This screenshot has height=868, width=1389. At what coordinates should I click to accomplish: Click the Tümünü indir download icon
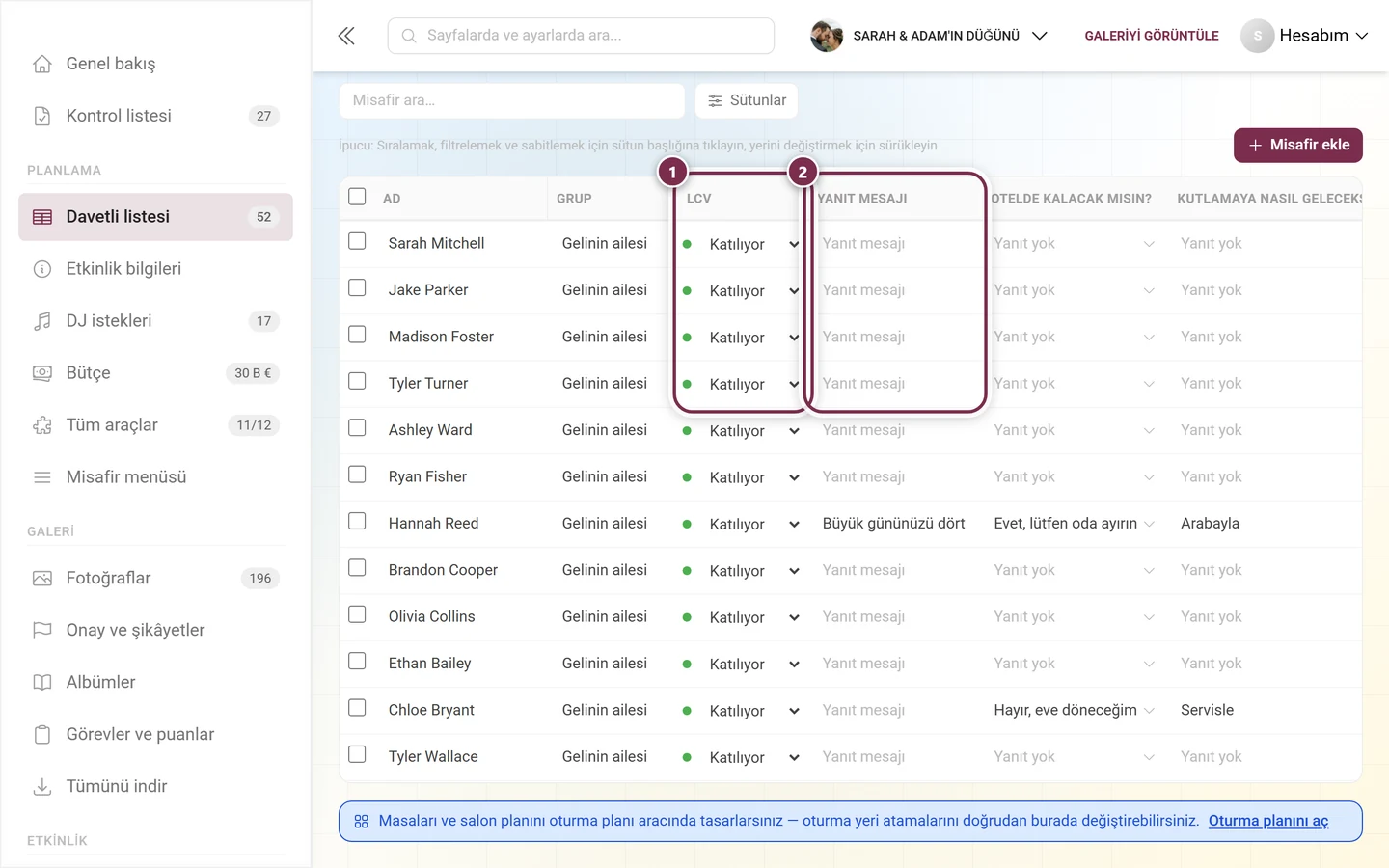click(x=42, y=787)
